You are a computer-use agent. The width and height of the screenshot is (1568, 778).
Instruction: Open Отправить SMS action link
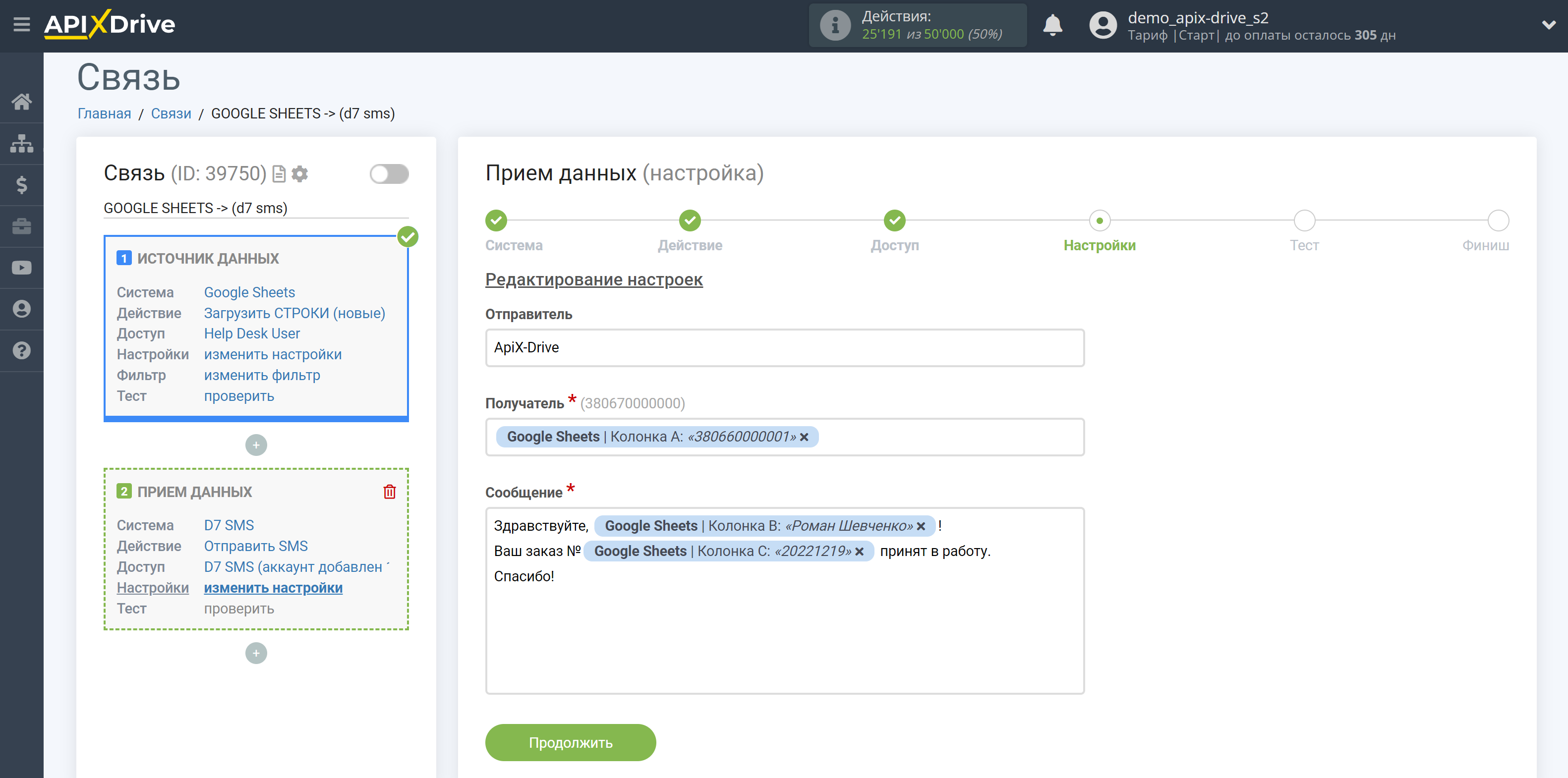point(256,546)
